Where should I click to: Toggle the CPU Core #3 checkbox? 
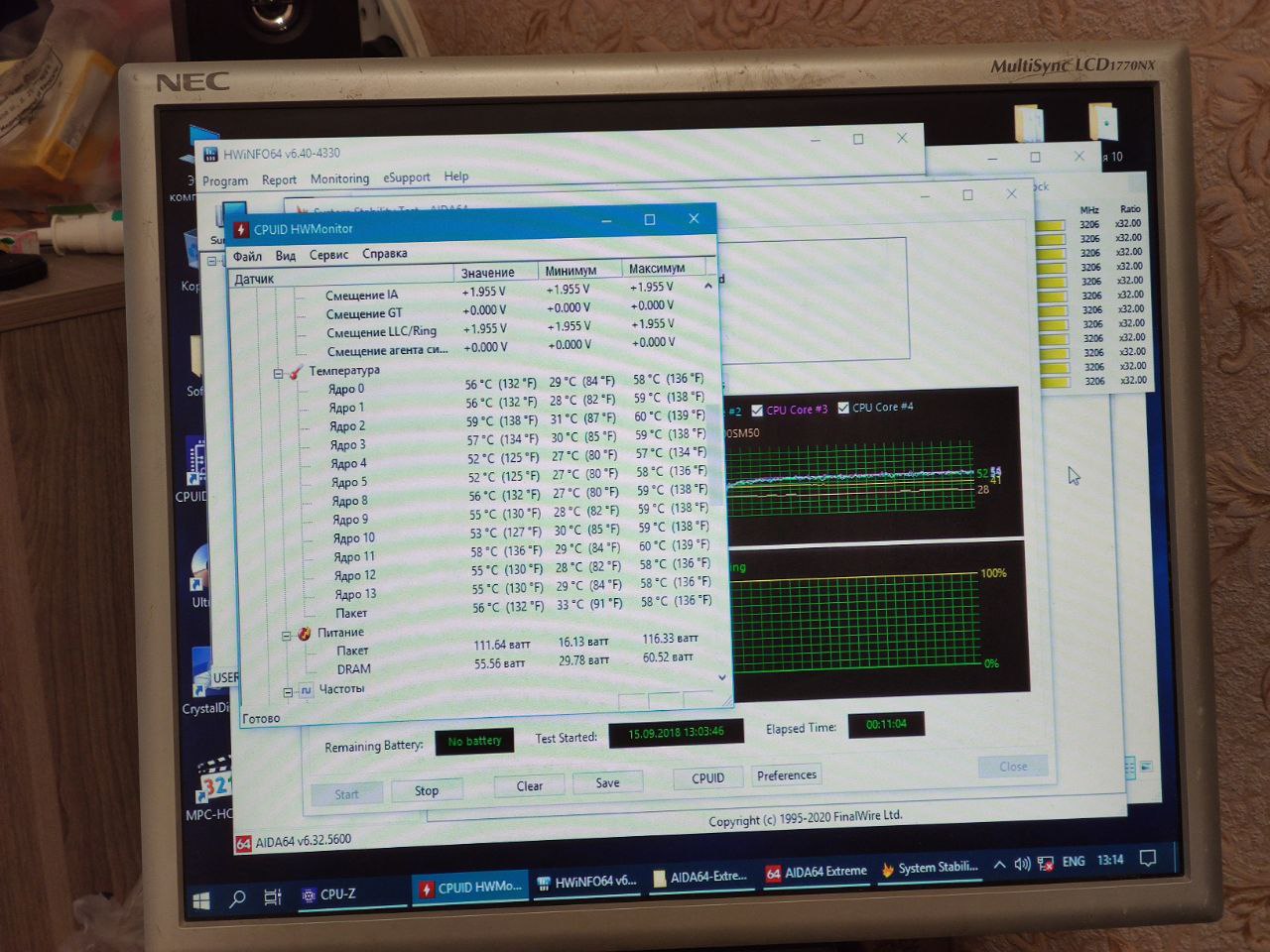(x=757, y=411)
